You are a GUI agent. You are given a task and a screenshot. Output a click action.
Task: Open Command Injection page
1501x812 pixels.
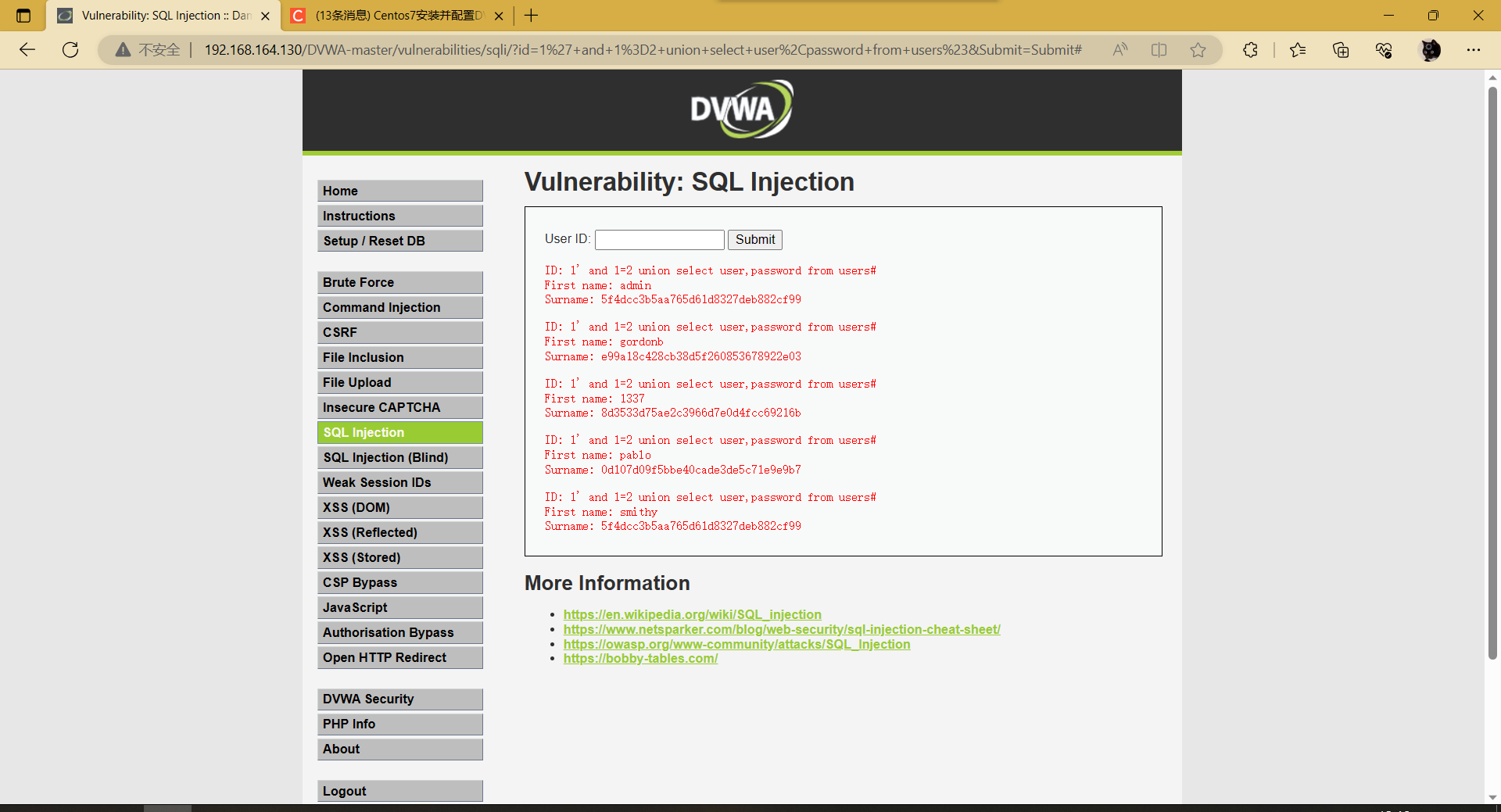[x=400, y=307]
